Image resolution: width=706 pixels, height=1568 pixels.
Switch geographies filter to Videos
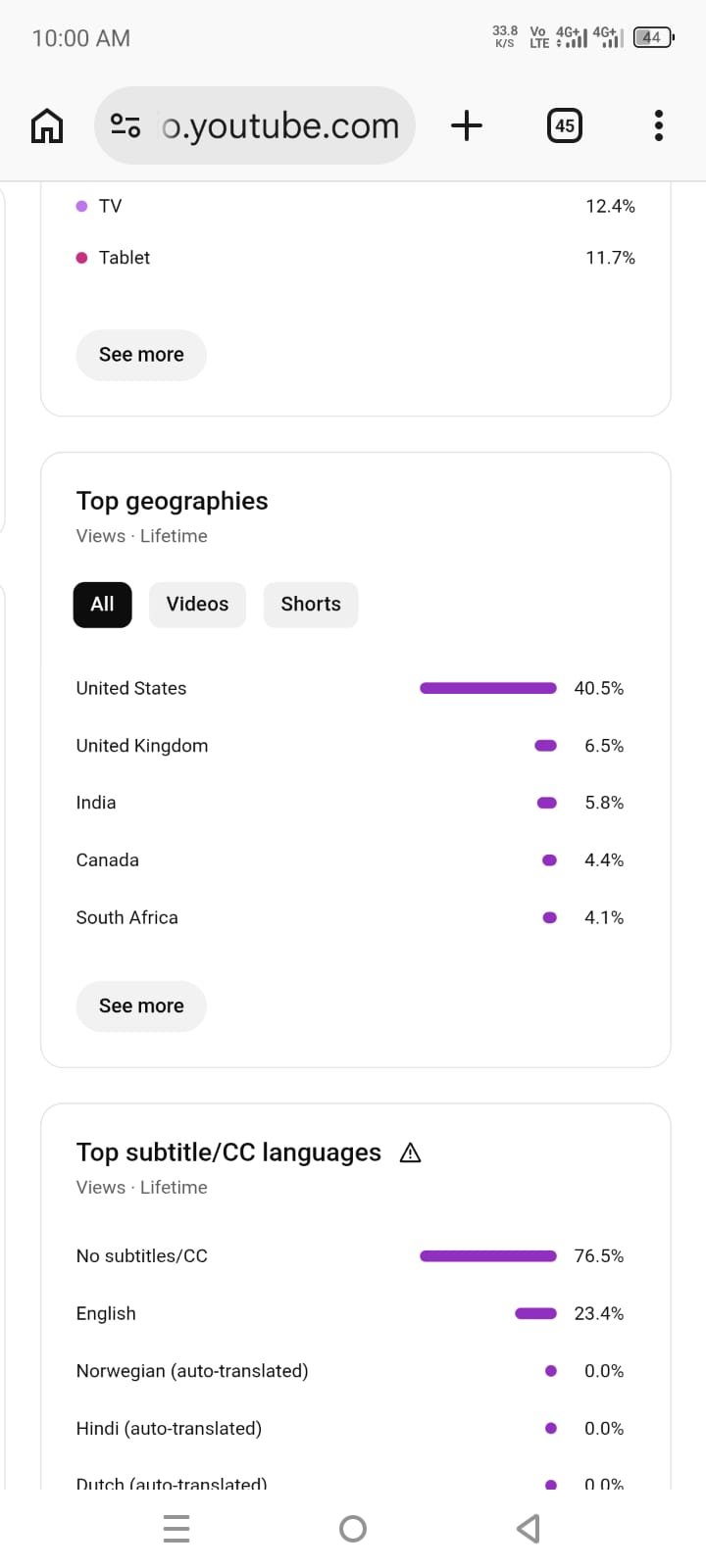pos(197,605)
